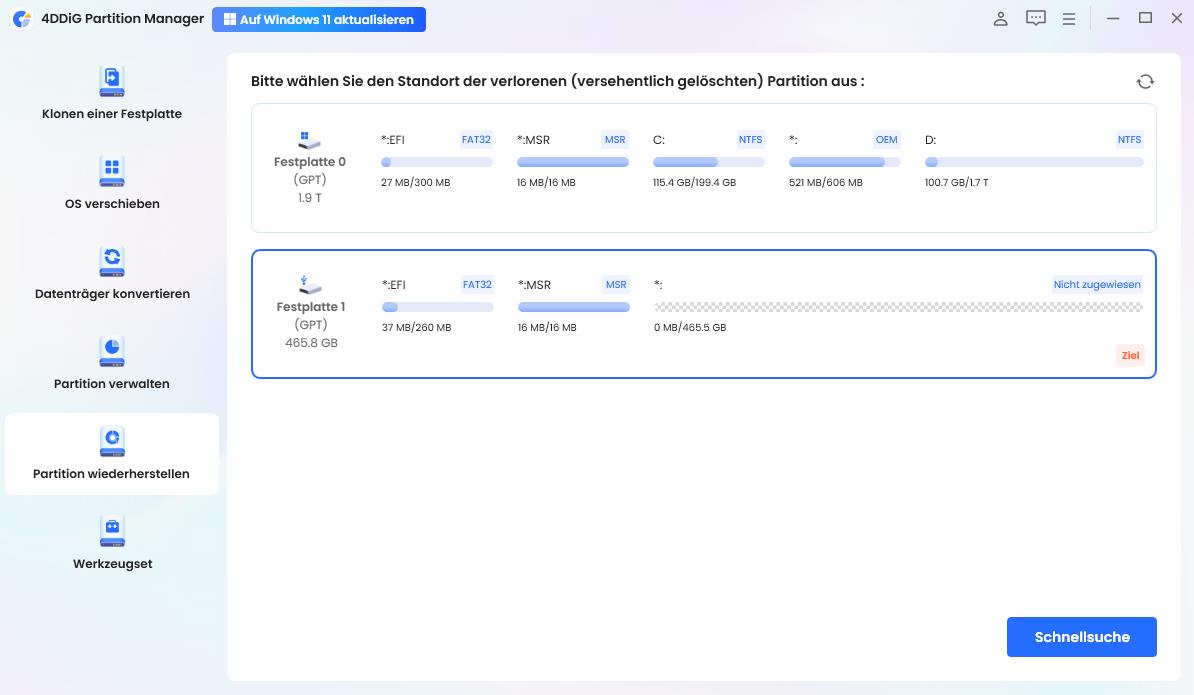The width and height of the screenshot is (1194, 695).
Task: Open the Werkzeugset panel
Action: [x=111, y=545]
